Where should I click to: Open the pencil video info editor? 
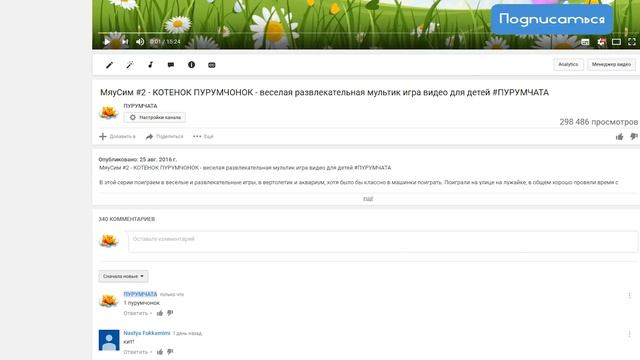(x=109, y=65)
